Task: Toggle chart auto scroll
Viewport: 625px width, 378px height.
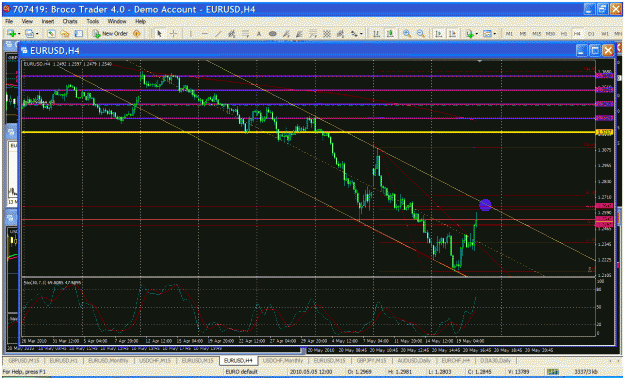Action: point(439,34)
